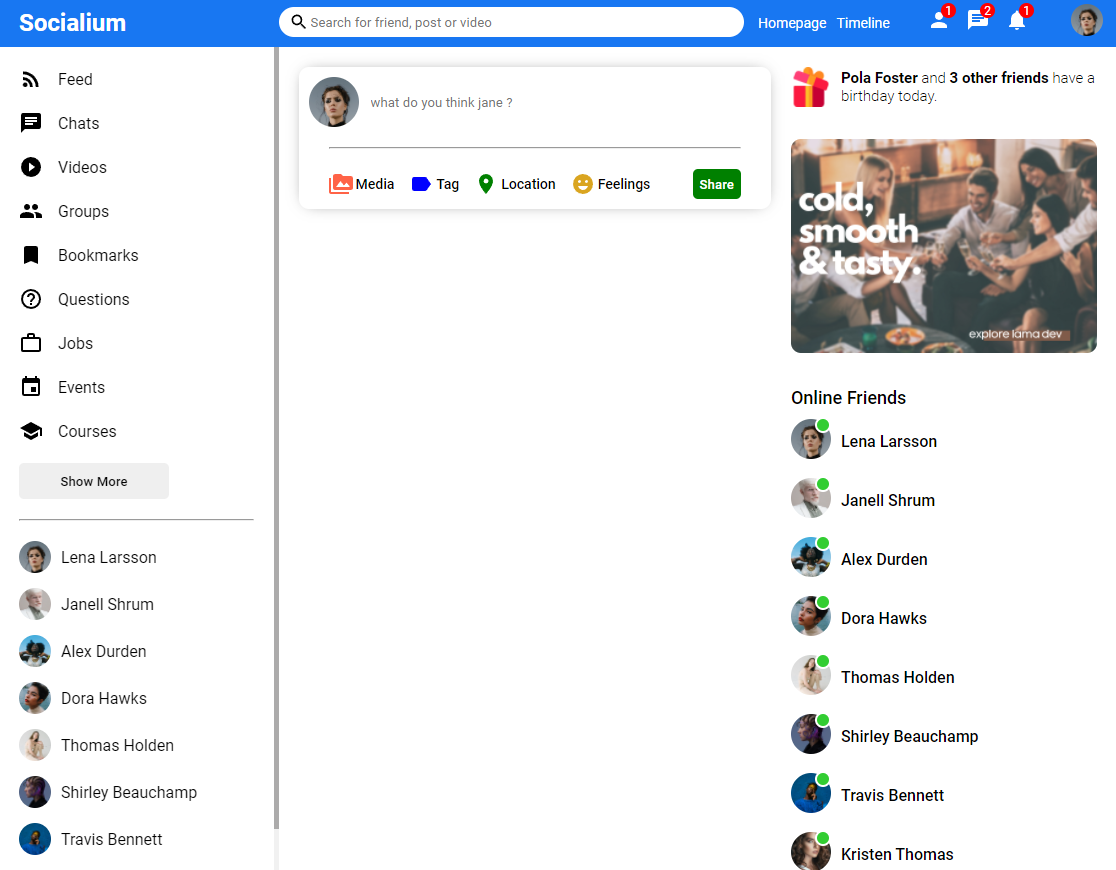Expand sidebar with Show More button
Viewport: 1116px width, 870px height.
pos(94,481)
